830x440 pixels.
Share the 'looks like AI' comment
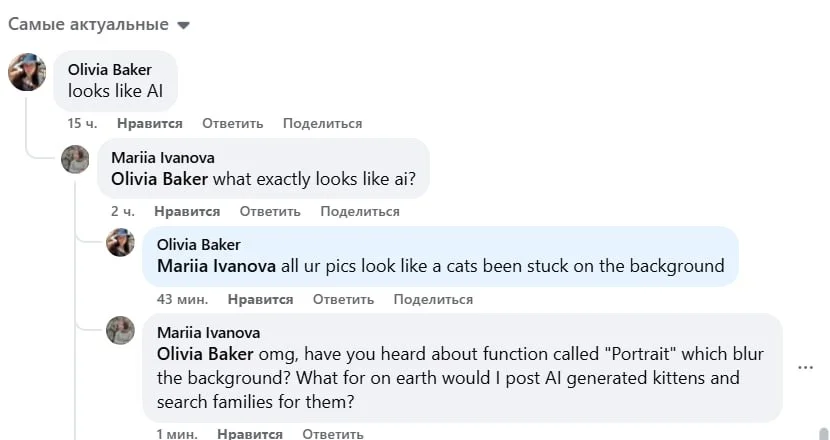(322, 124)
